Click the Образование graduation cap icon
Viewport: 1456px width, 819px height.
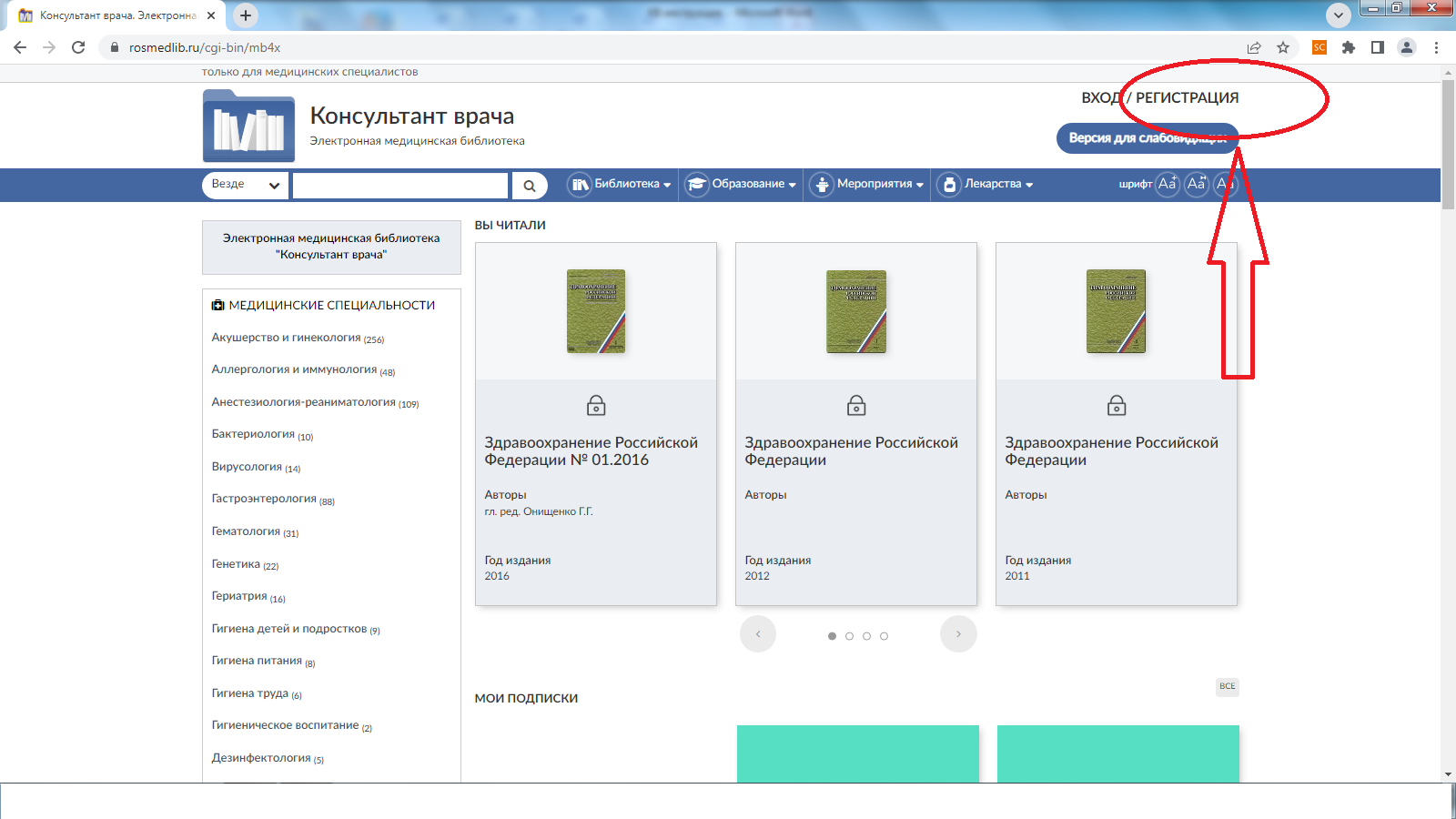(697, 185)
